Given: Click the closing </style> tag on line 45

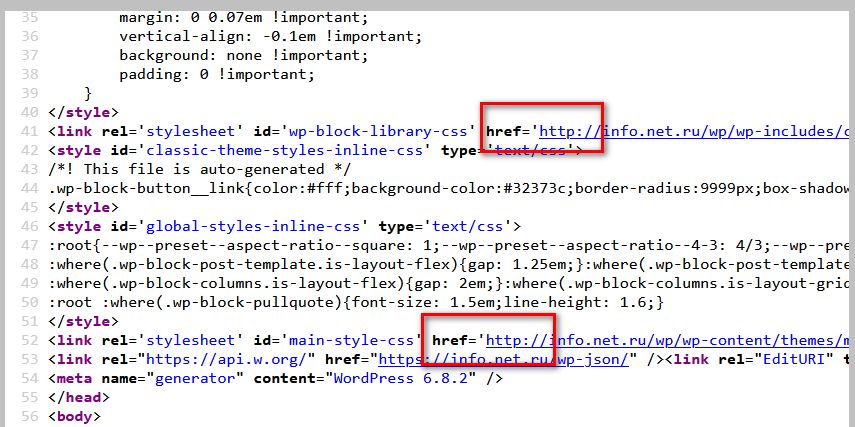Looking at the screenshot, I should 83,207.
